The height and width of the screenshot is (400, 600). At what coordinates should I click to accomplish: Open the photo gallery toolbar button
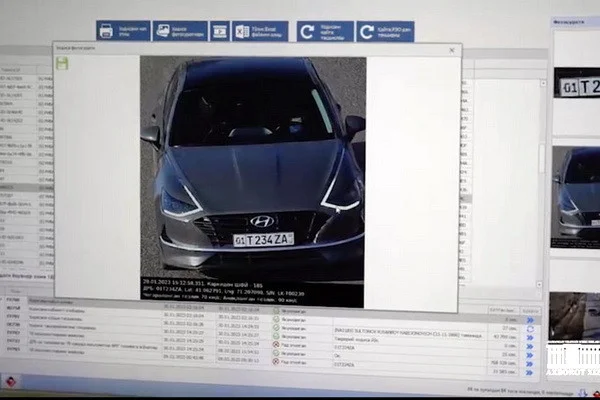coord(180,31)
